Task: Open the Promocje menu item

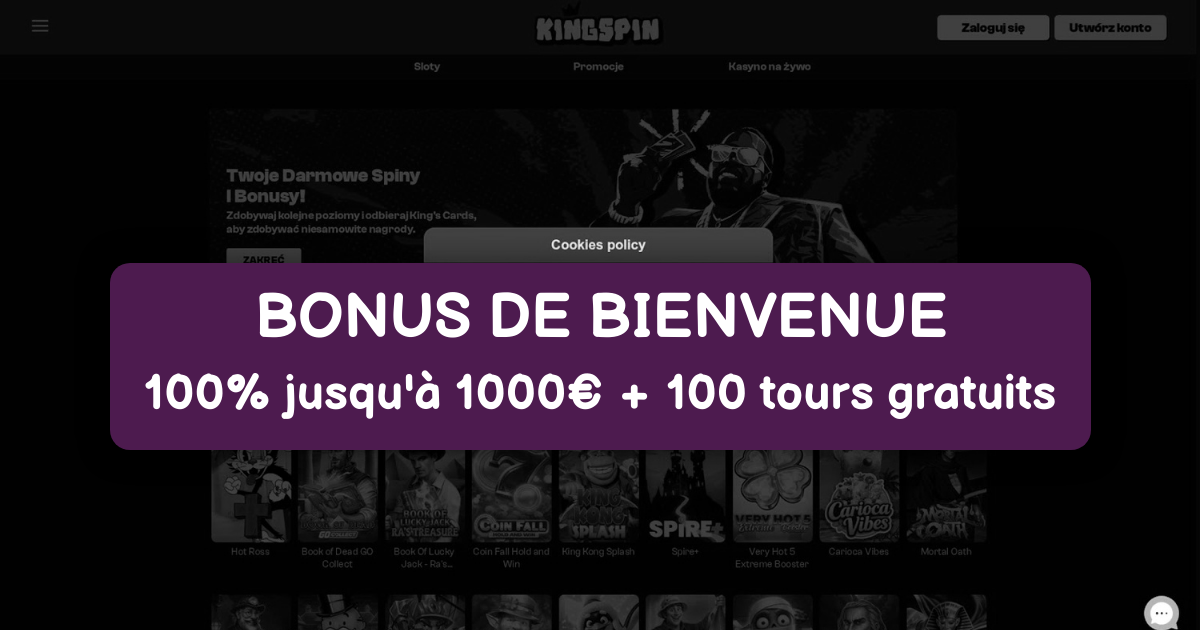Action: click(x=598, y=67)
